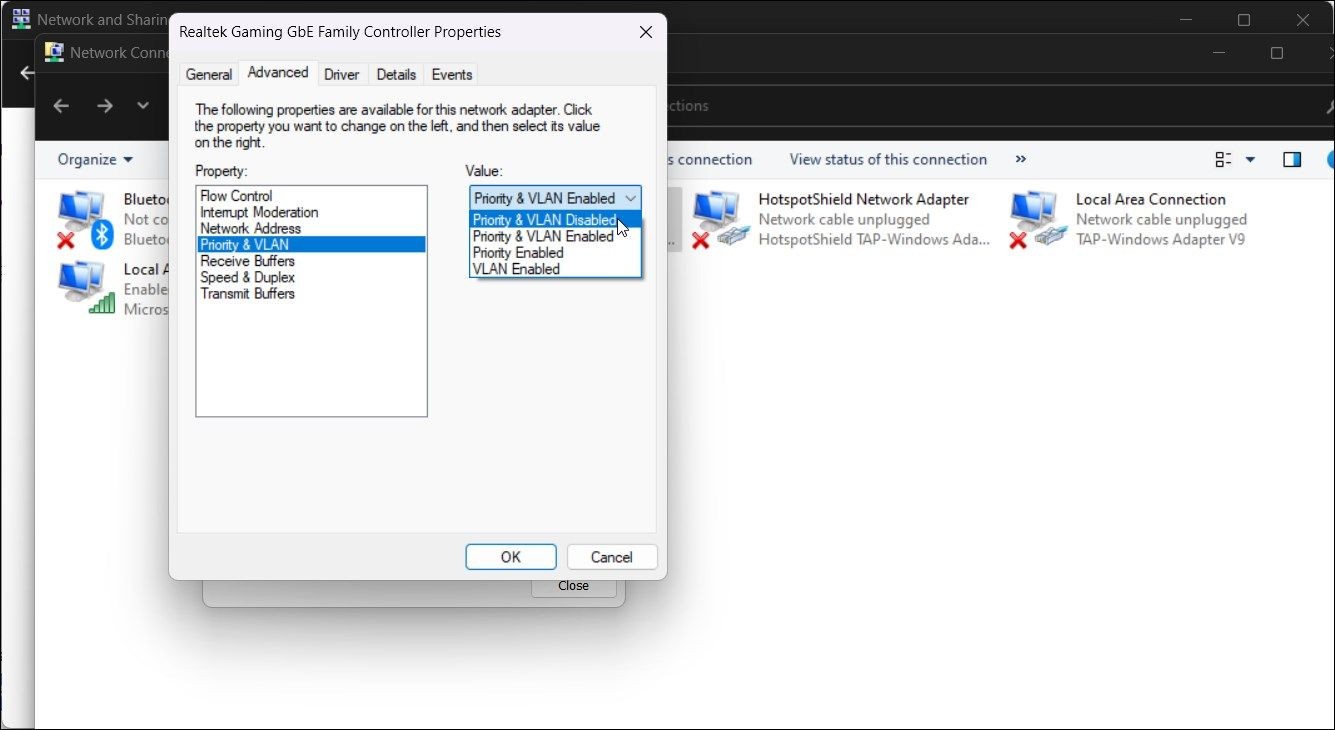1335x730 pixels.
Task: Select Speed & Duplex property
Action: [311, 277]
